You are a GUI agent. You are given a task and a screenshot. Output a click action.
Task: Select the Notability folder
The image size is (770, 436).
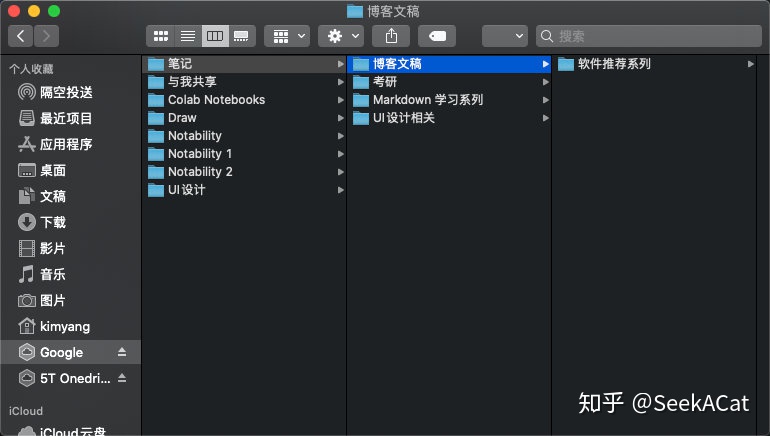[244, 136]
